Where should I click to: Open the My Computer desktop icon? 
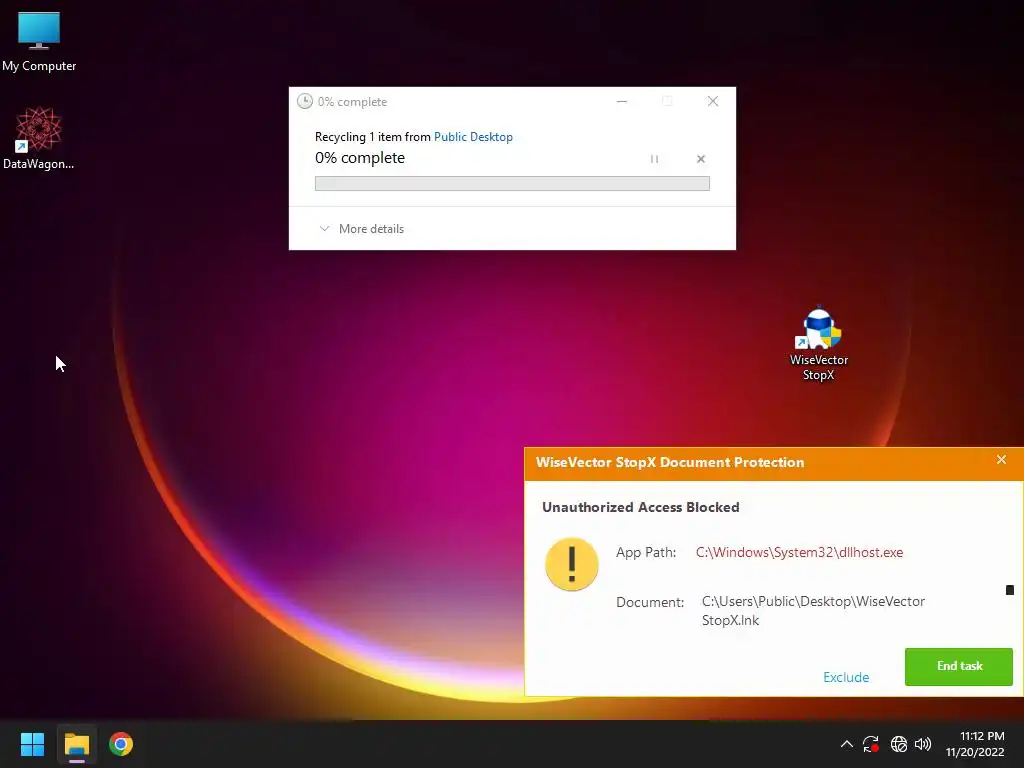(x=39, y=42)
